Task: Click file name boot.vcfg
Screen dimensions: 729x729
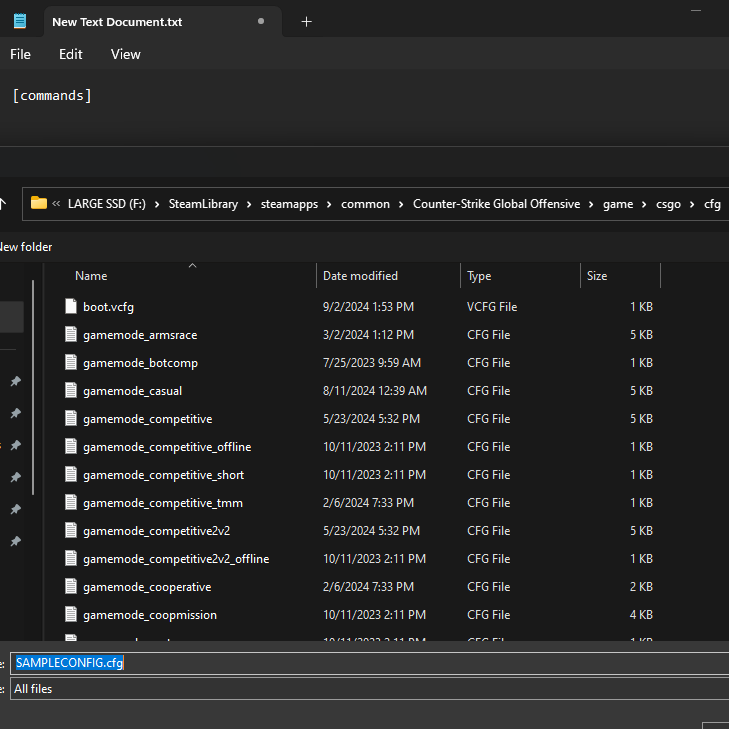Action: tap(108, 307)
